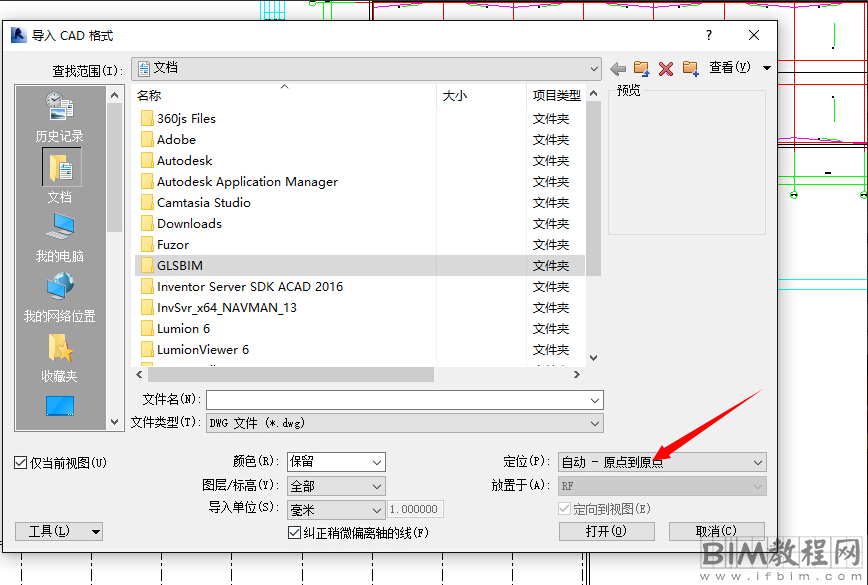Open 我的电脑 in the places sidebar
The height and width of the screenshot is (585, 868).
60,237
